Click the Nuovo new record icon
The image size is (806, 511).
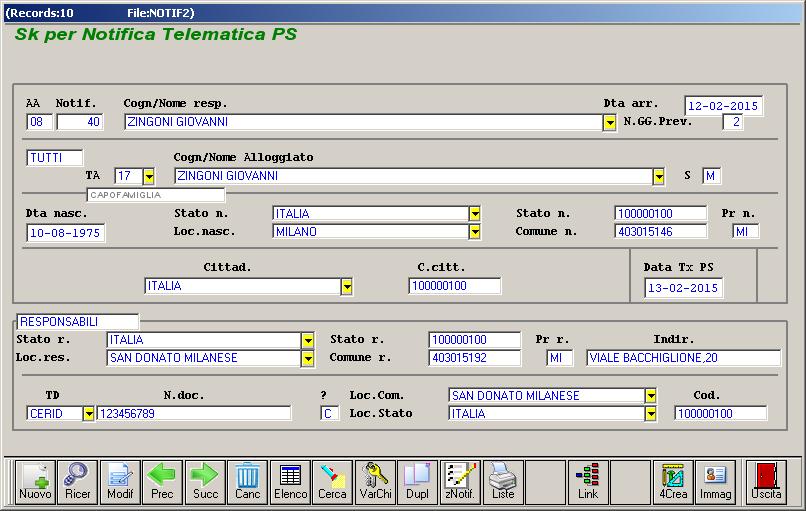coord(35,481)
